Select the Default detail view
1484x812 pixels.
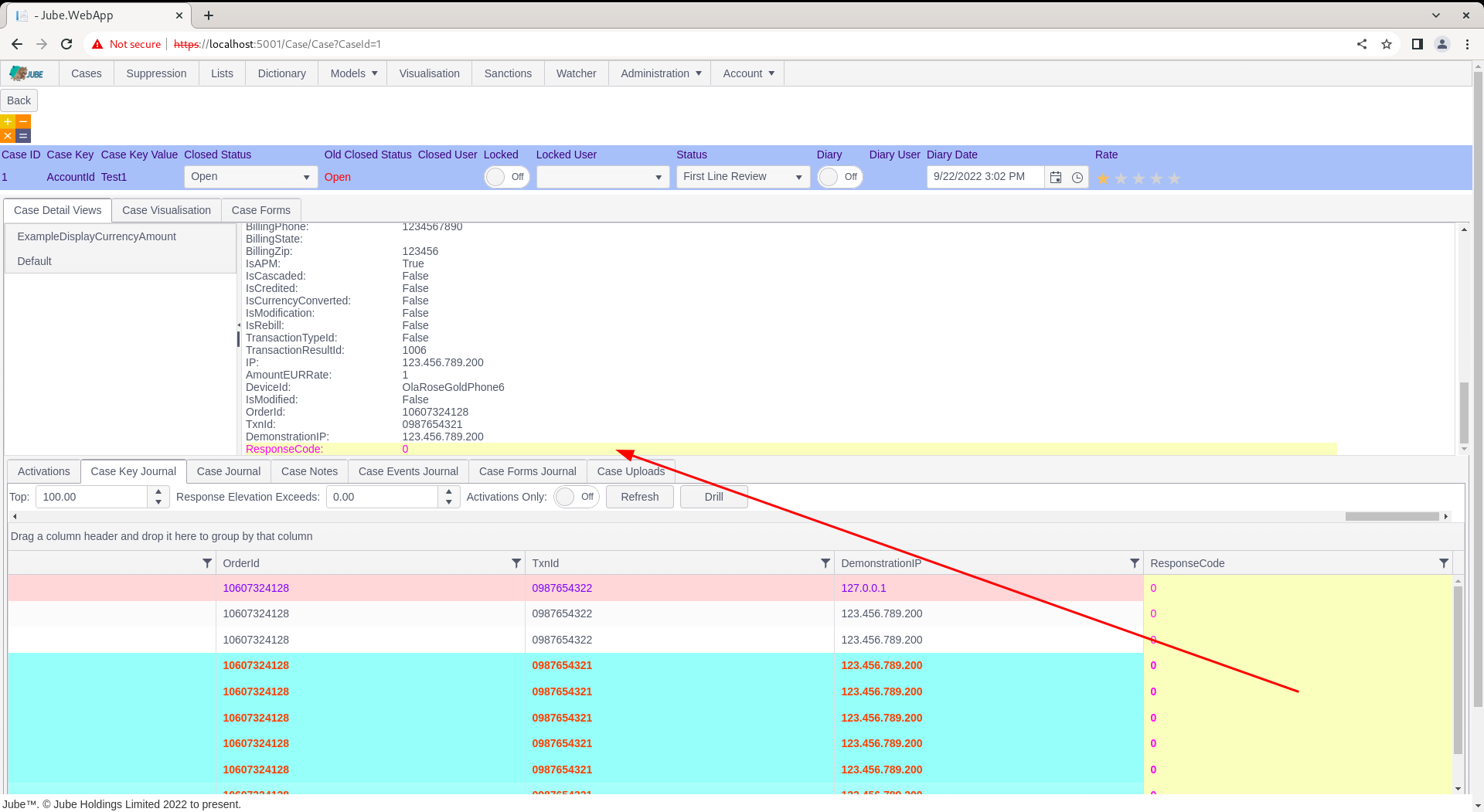point(121,261)
